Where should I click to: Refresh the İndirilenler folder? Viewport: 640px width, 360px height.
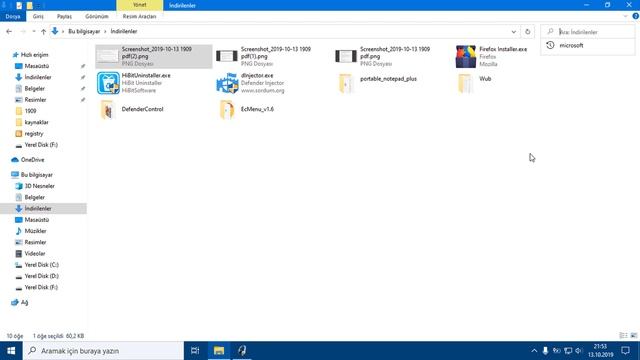(x=527, y=31)
